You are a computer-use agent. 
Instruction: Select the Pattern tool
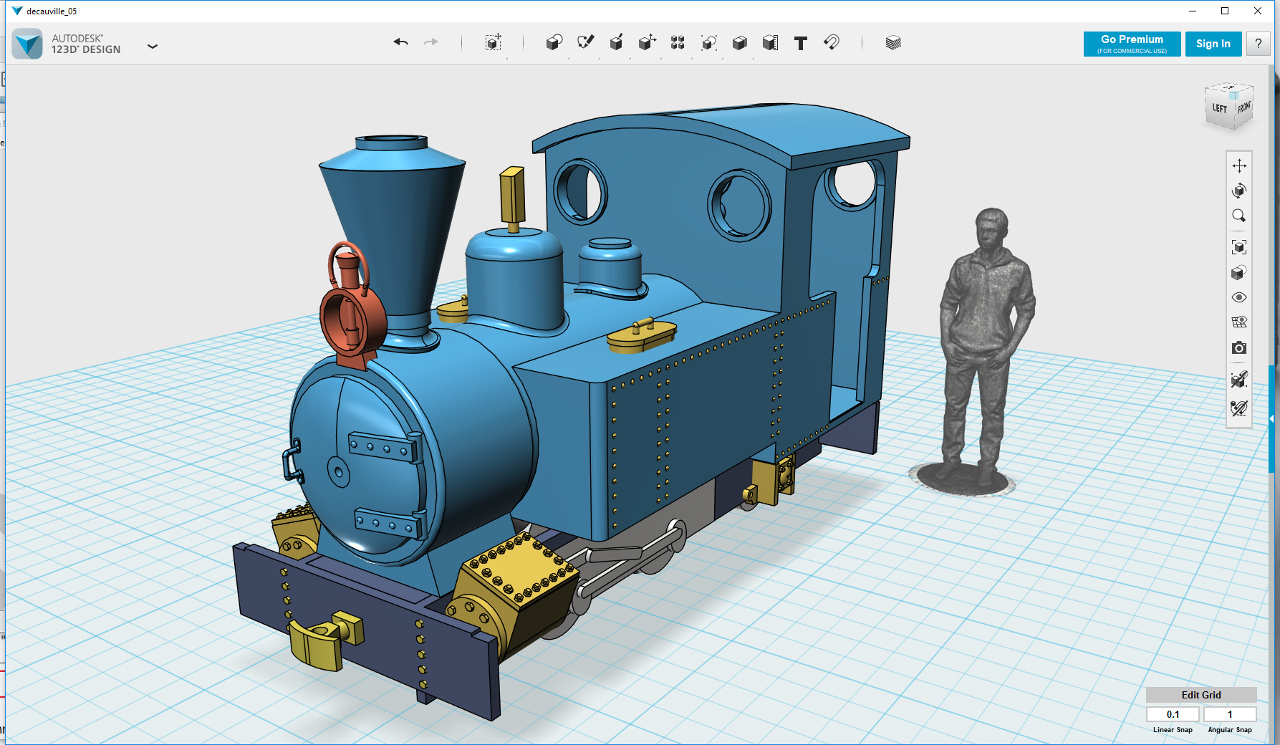(x=678, y=43)
